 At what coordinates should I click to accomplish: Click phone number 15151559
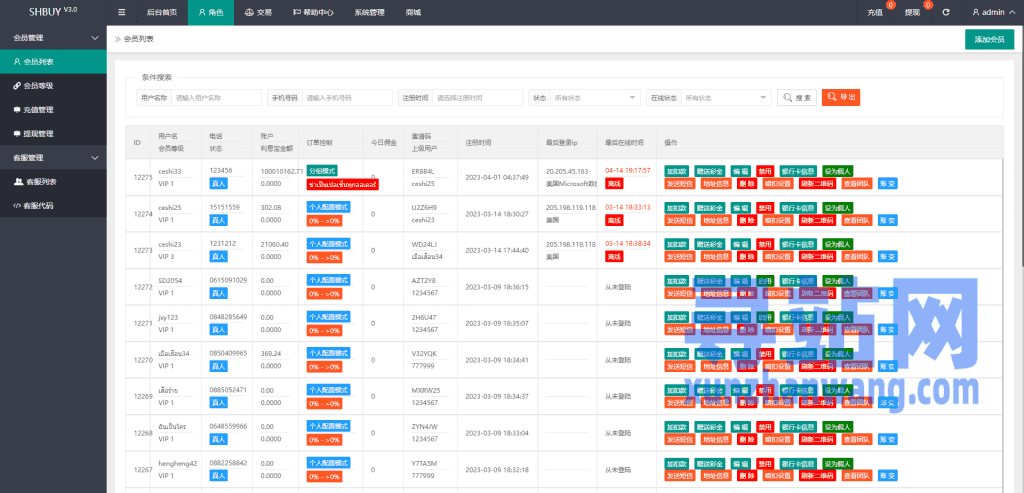coord(225,207)
